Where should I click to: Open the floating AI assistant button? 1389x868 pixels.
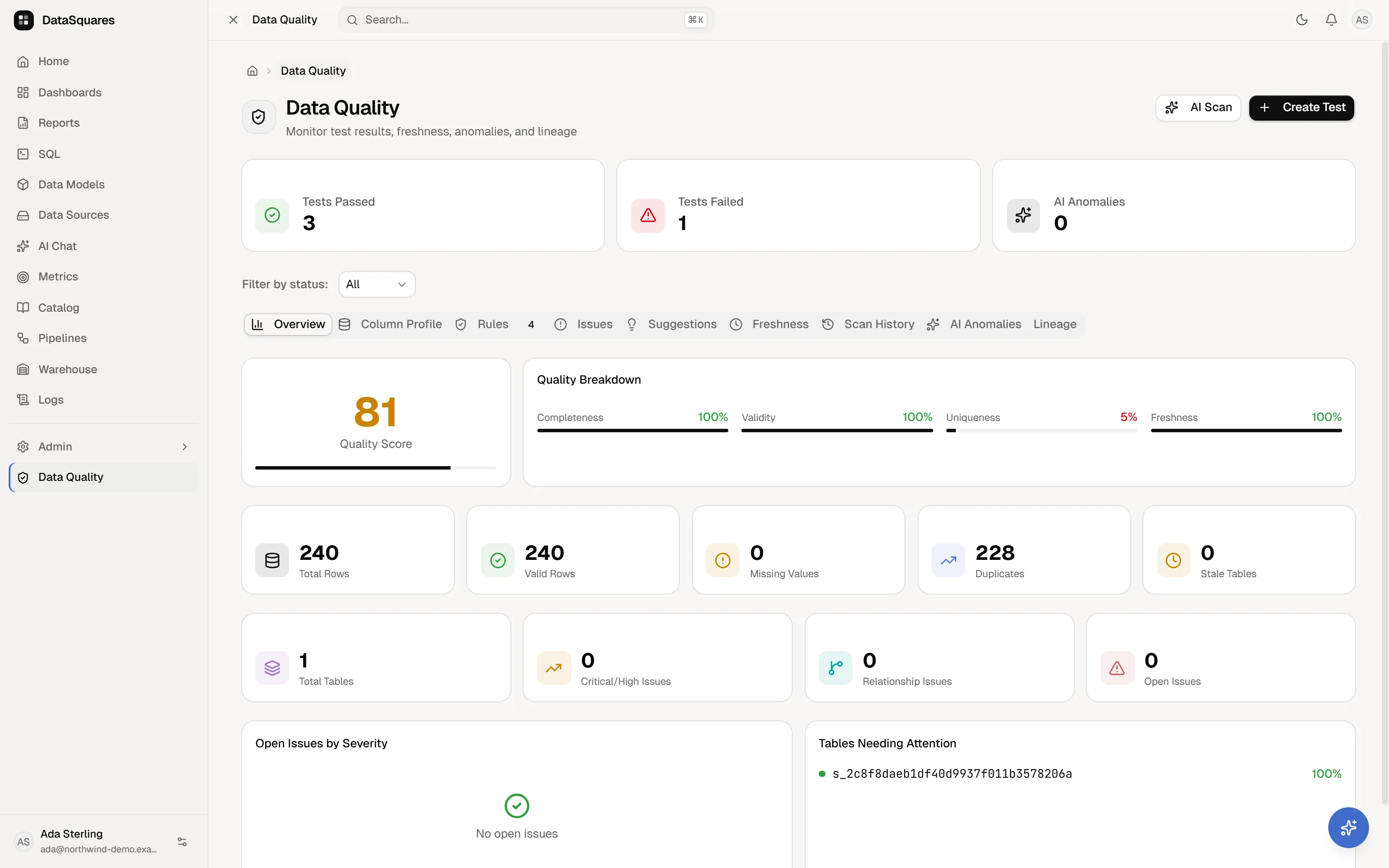coord(1348,827)
